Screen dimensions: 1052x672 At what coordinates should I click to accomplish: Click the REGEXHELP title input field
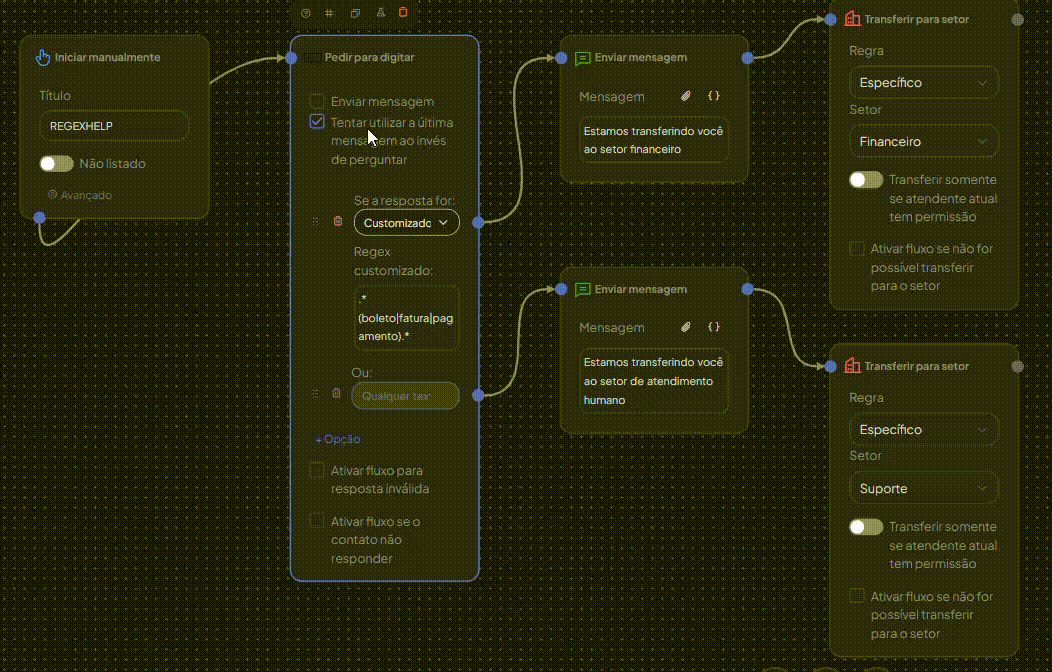point(113,126)
